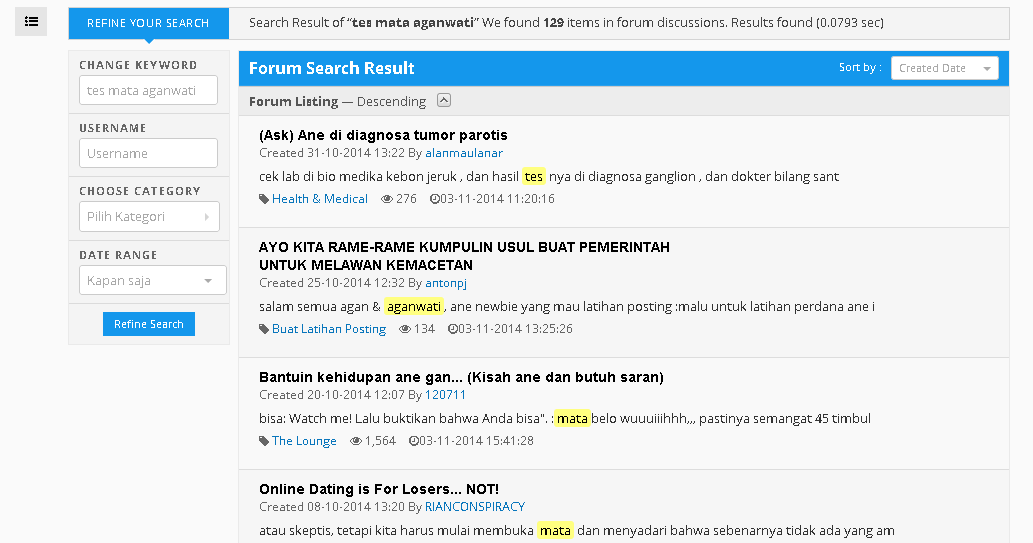
Task: Open thread Online Dating is For Losers... NOT!
Action: click(379, 489)
